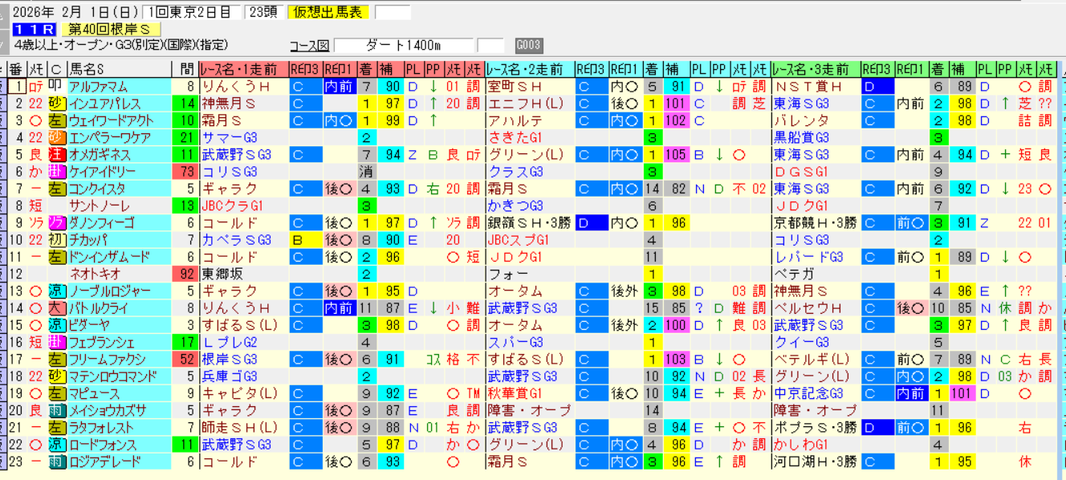Open the コース図 course map link
The width and height of the screenshot is (1066, 480).
[x=309, y=46]
